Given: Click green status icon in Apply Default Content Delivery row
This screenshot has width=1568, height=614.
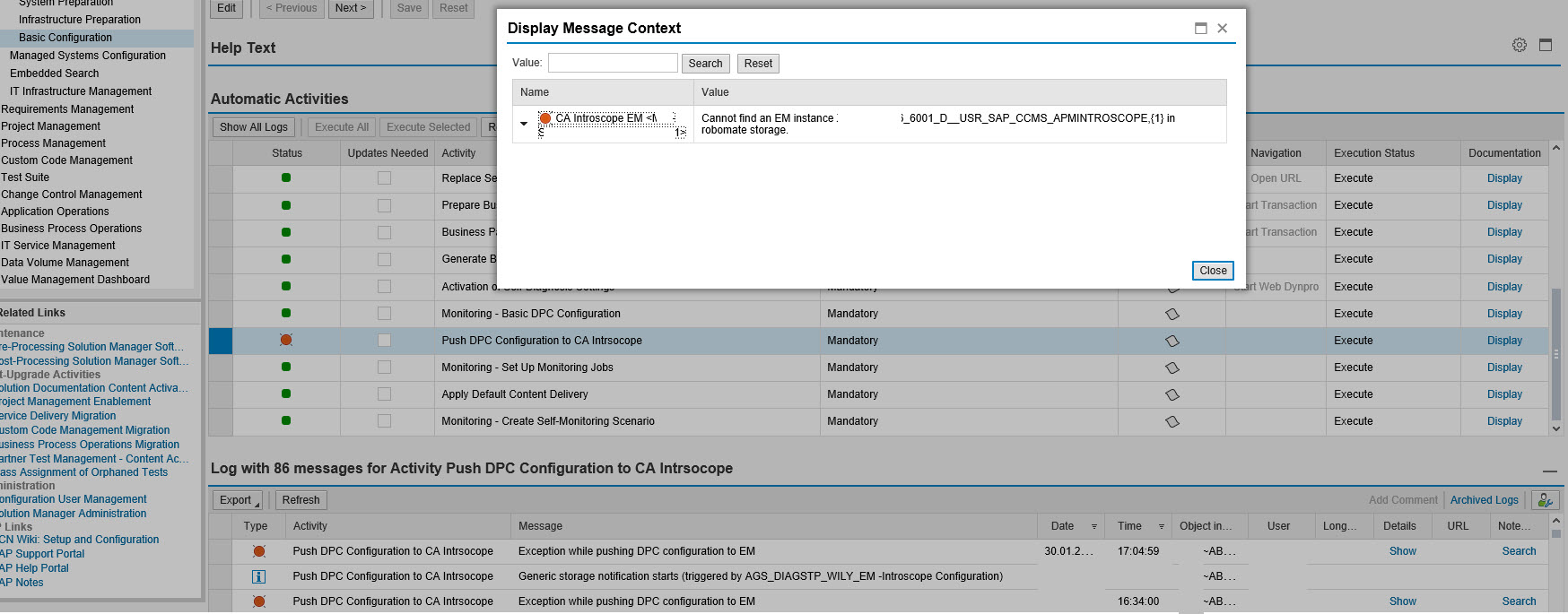Looking at the screenshot, I should tap(286, 393).
